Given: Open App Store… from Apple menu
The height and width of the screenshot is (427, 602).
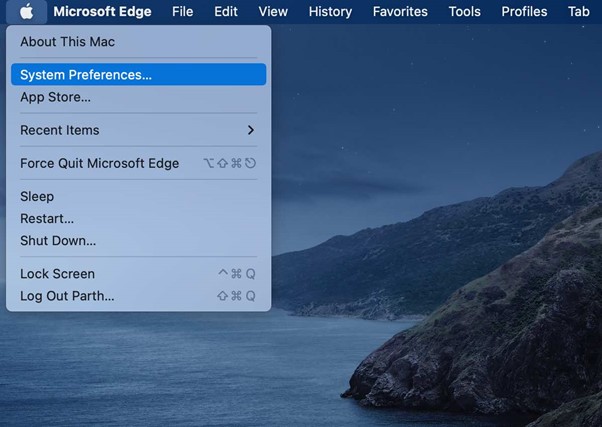Looking at the screenshot, I should pyautogui.click(x=139, y=97).
